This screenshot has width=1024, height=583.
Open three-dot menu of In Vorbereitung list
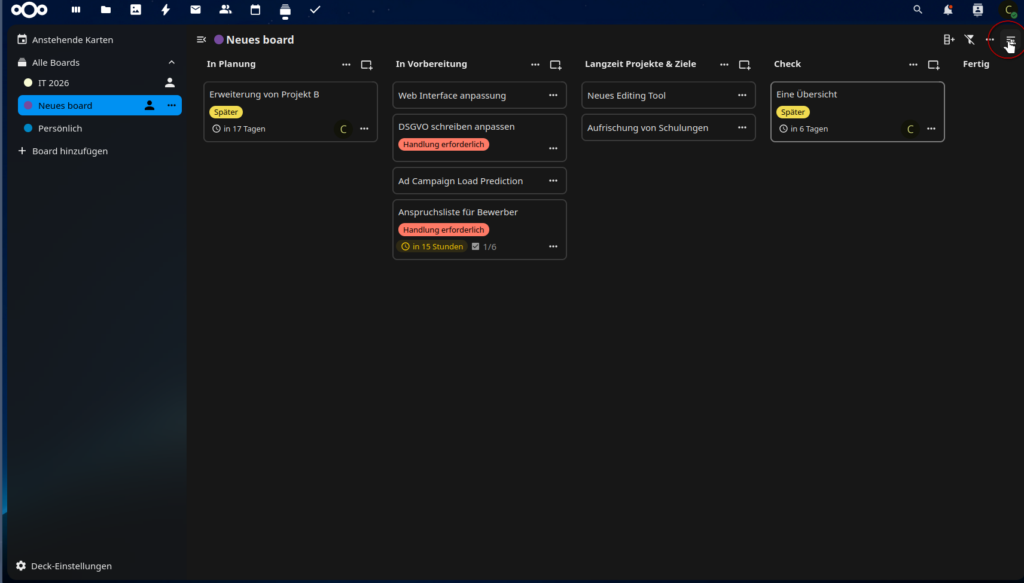[x=535, y=64]
